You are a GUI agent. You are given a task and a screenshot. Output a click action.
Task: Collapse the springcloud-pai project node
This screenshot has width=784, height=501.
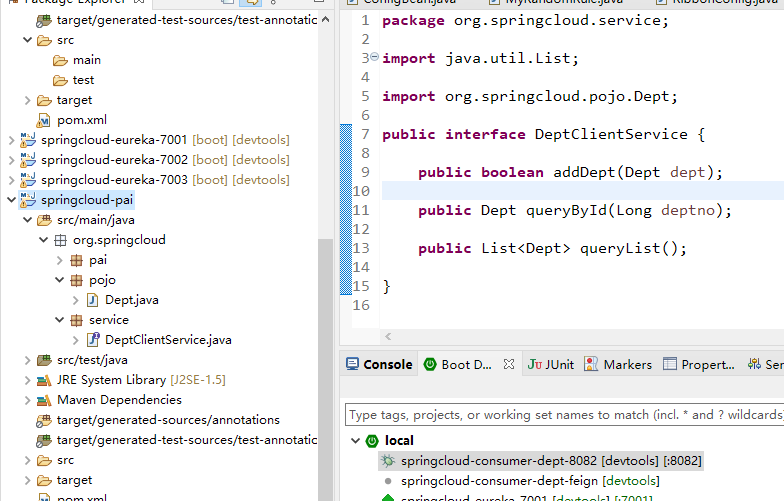[x=12, y=200]
